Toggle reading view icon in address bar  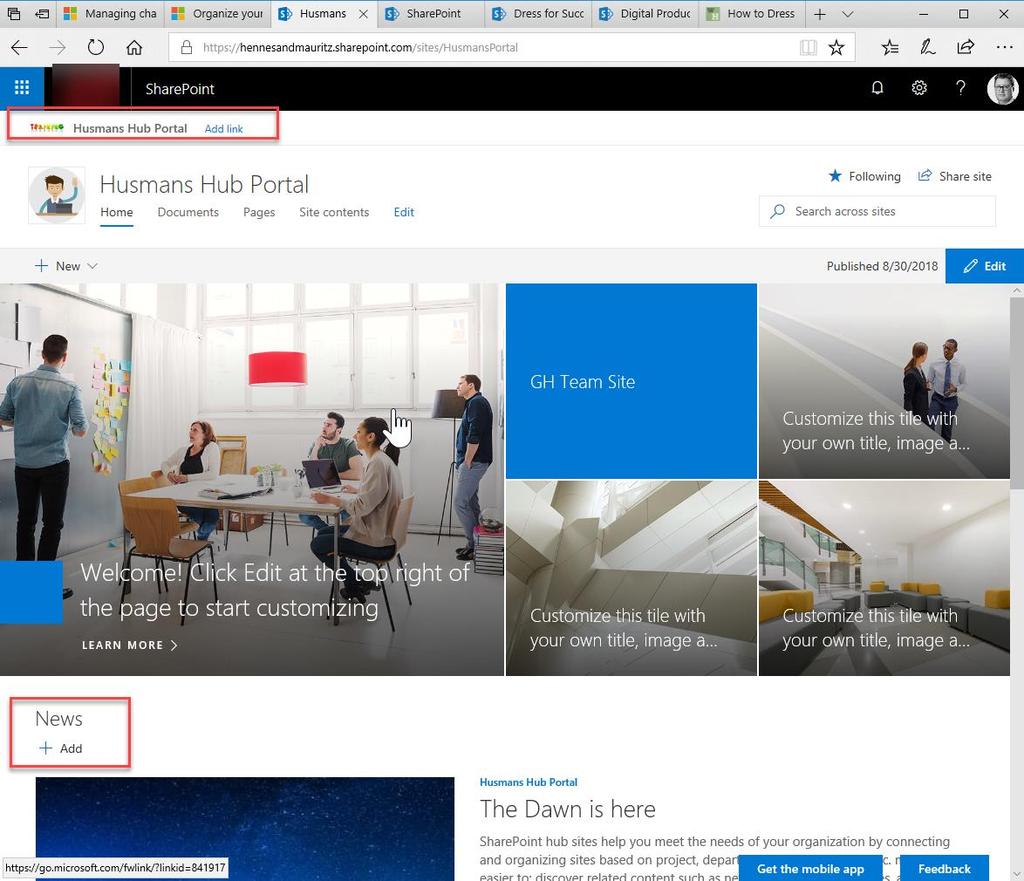pos(808,47)
